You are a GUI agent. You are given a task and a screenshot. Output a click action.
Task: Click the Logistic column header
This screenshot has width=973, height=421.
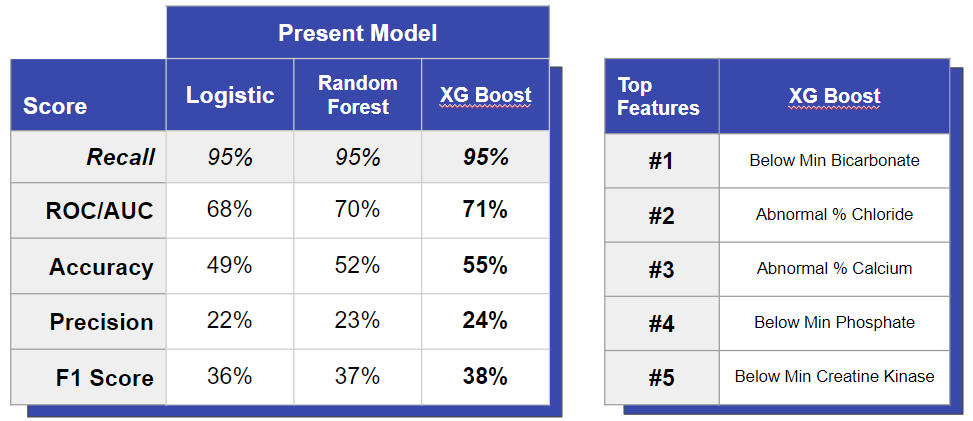230,95
